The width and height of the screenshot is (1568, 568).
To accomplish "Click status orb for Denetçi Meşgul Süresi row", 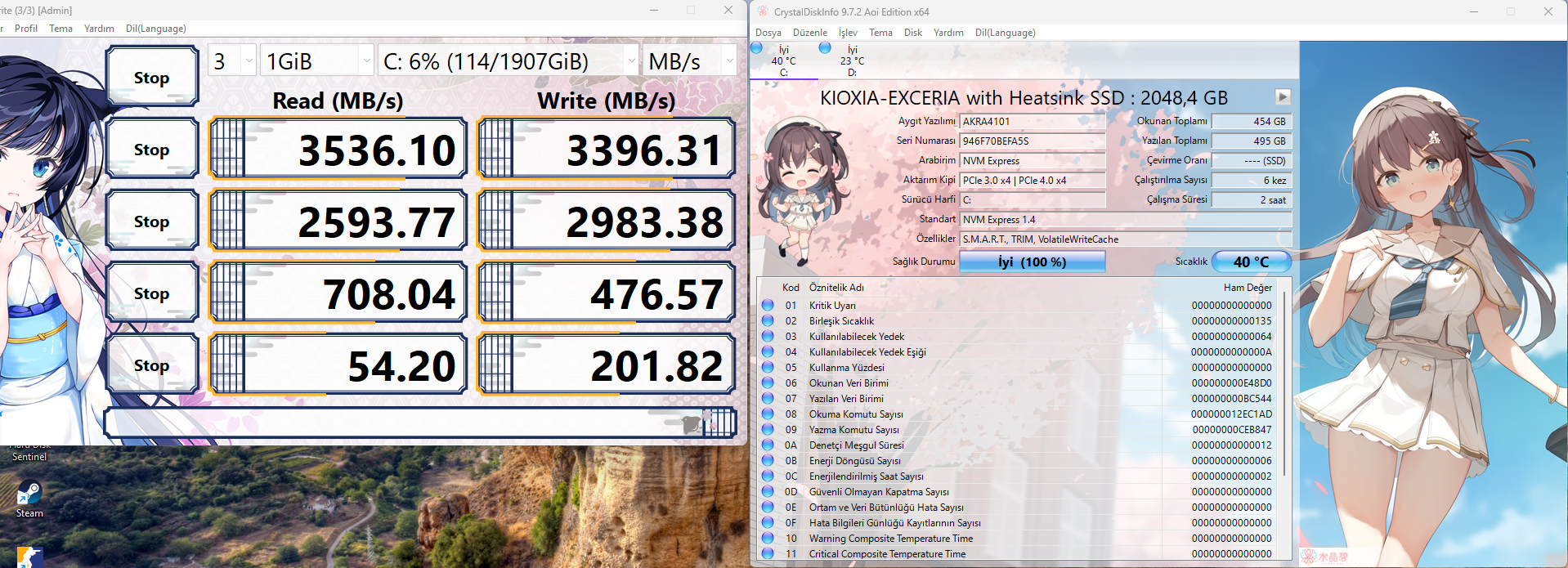I will click(x=768, y=445).
